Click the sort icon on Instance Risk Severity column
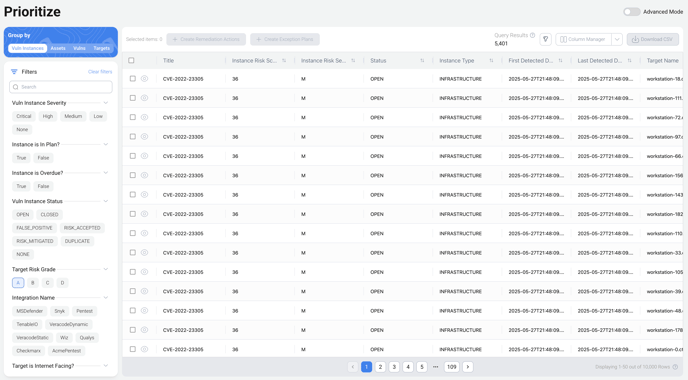This screenshot has height=380, width=688. pyautogui.click(x=353, y=61)
